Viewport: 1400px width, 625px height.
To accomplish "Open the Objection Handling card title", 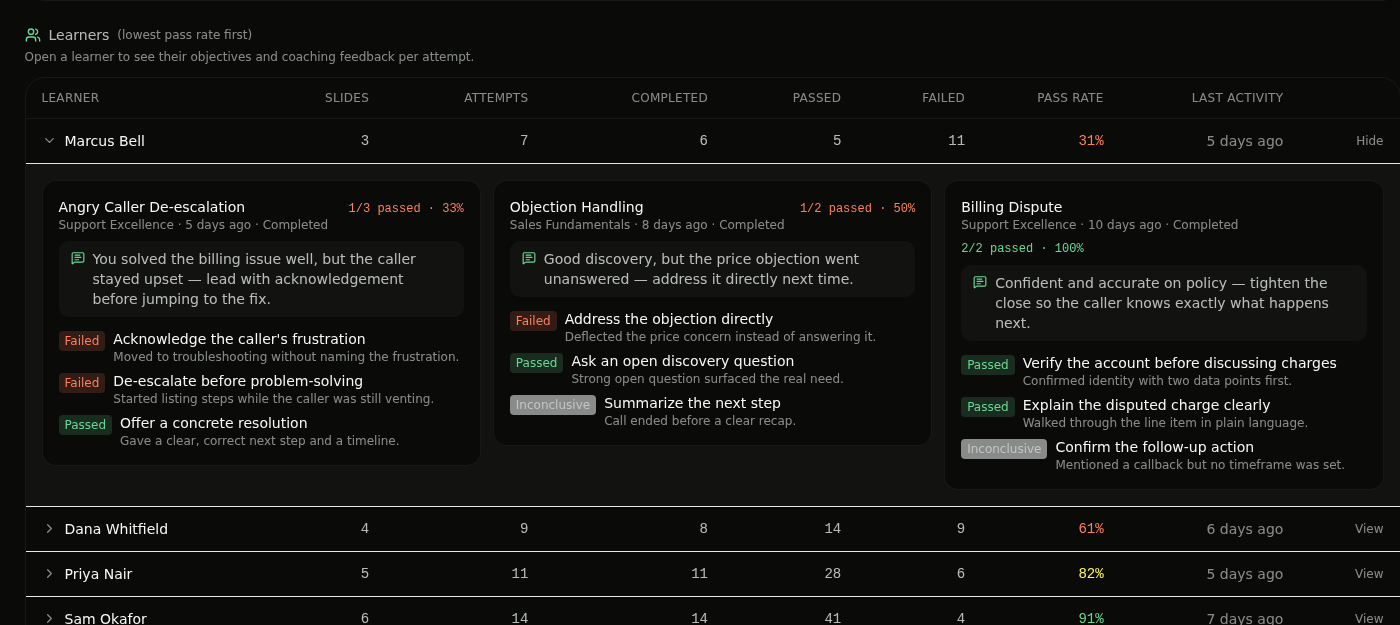I will point(577,207).
